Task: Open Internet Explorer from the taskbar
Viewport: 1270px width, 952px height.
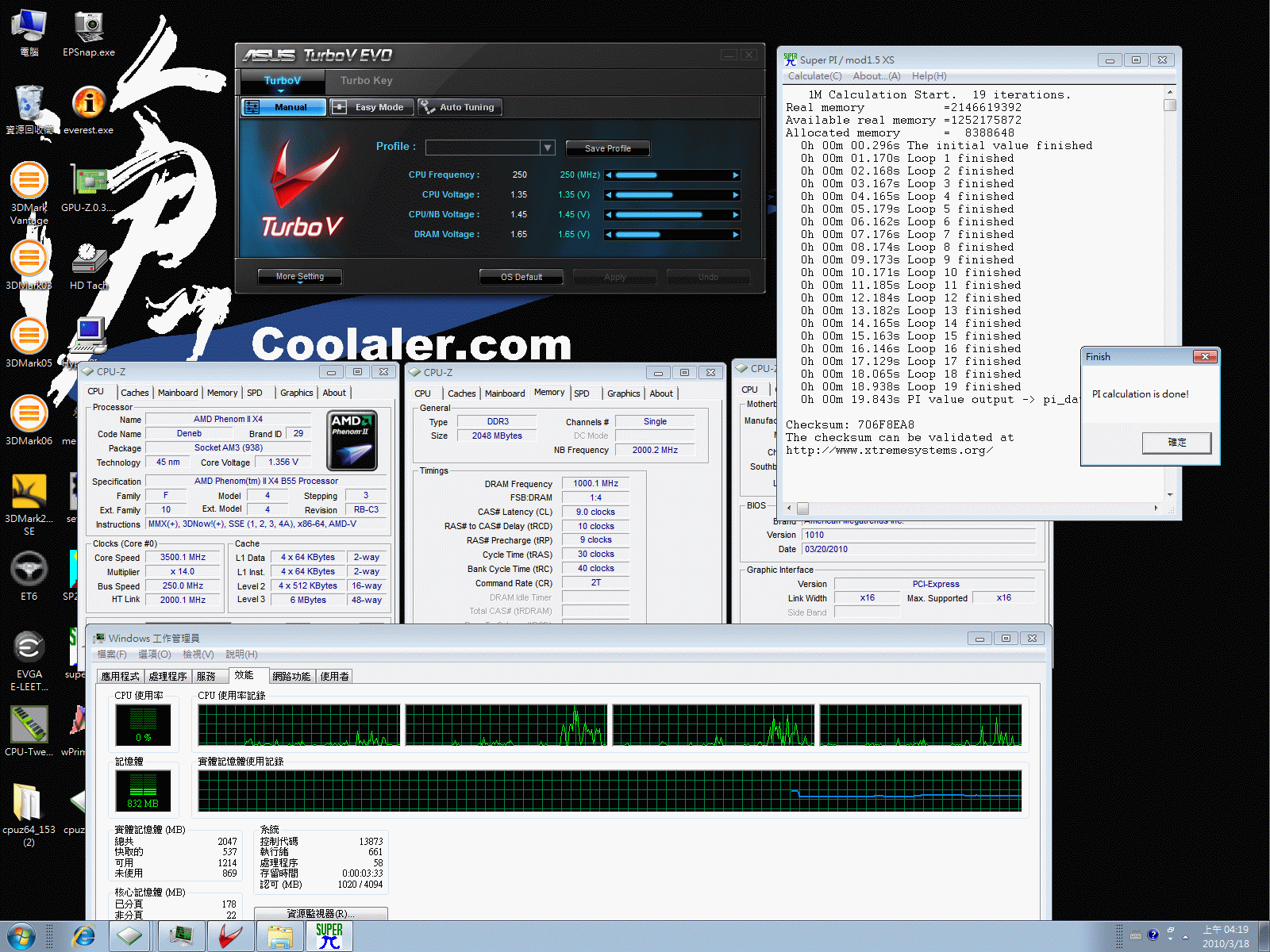Action: pyautogui.click(x=83, y=936)
